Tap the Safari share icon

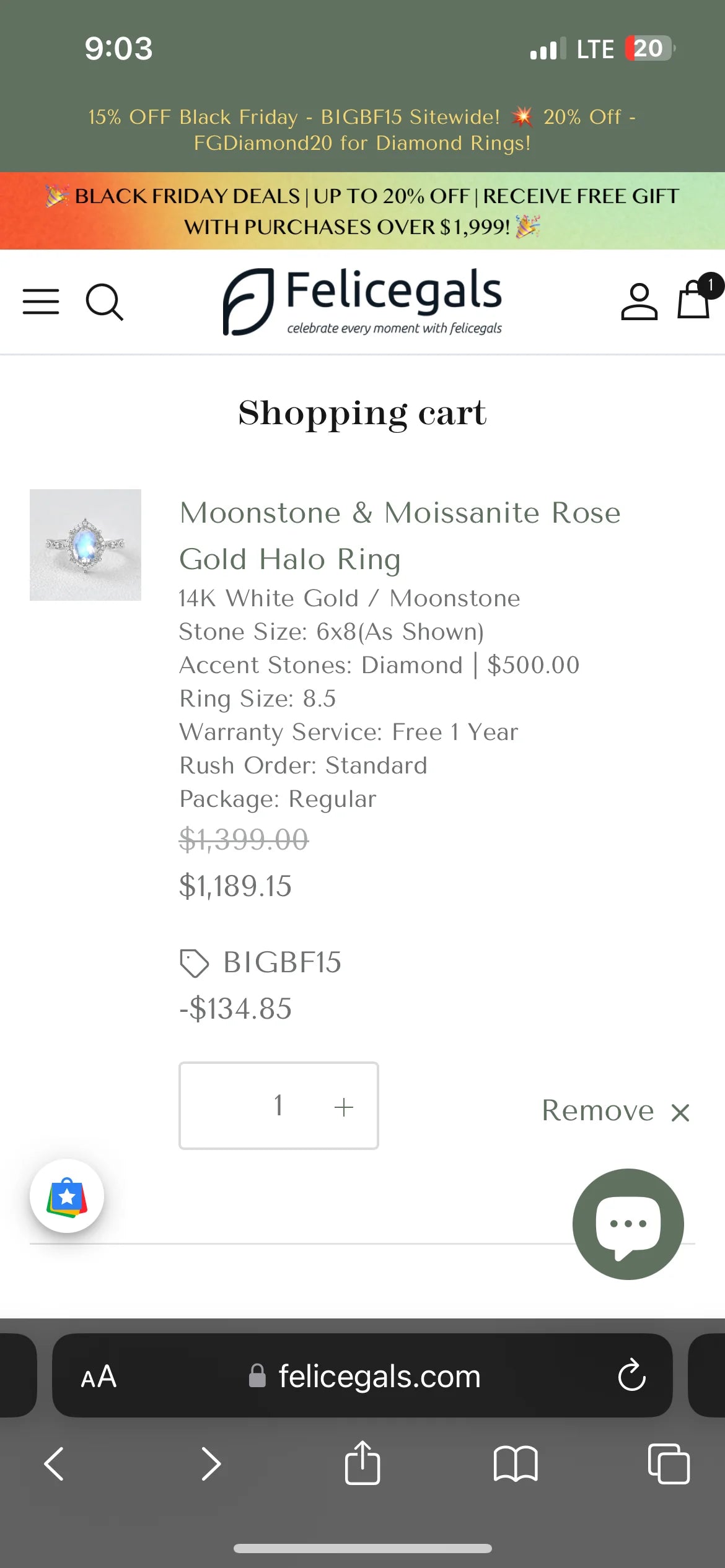tap(362, 1463)
